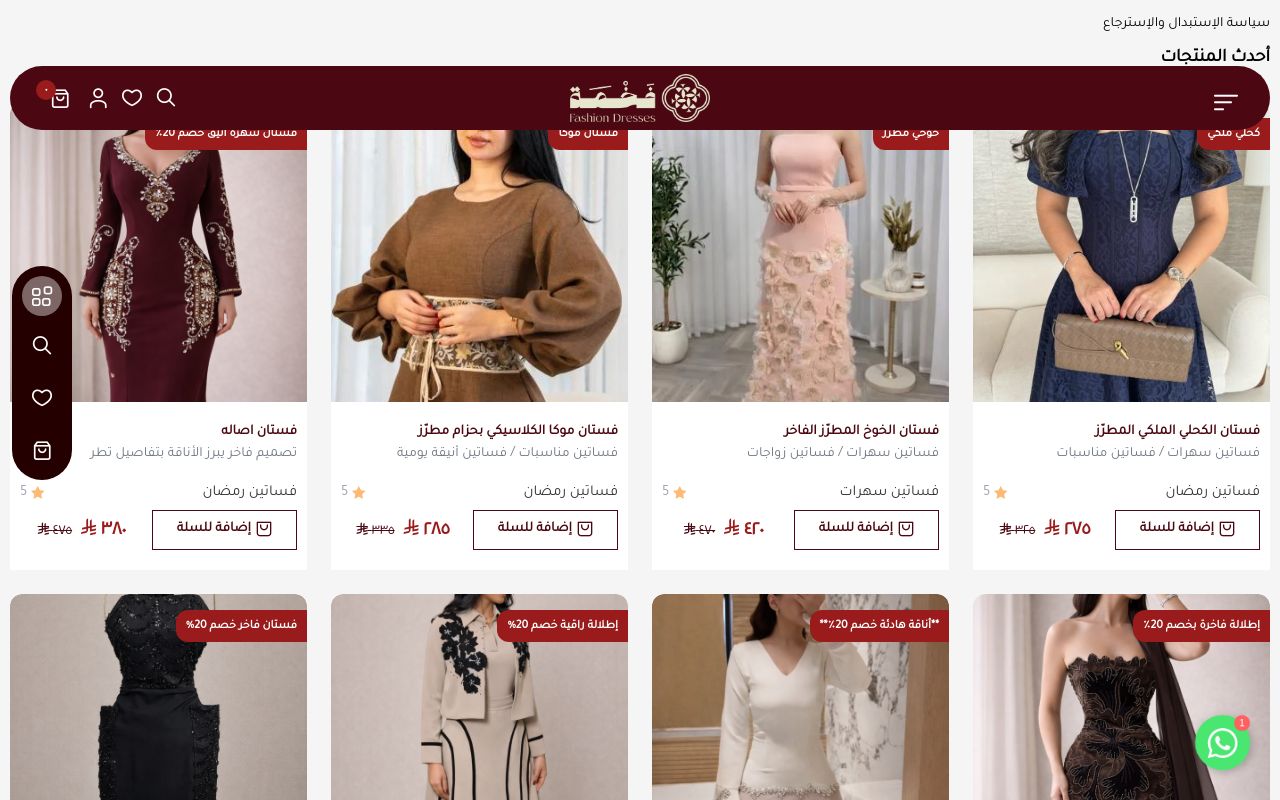Viewport: 1280px width, 800px height.
Task: Open the bag icon in floating sidebar
Action: pos(42,451)
